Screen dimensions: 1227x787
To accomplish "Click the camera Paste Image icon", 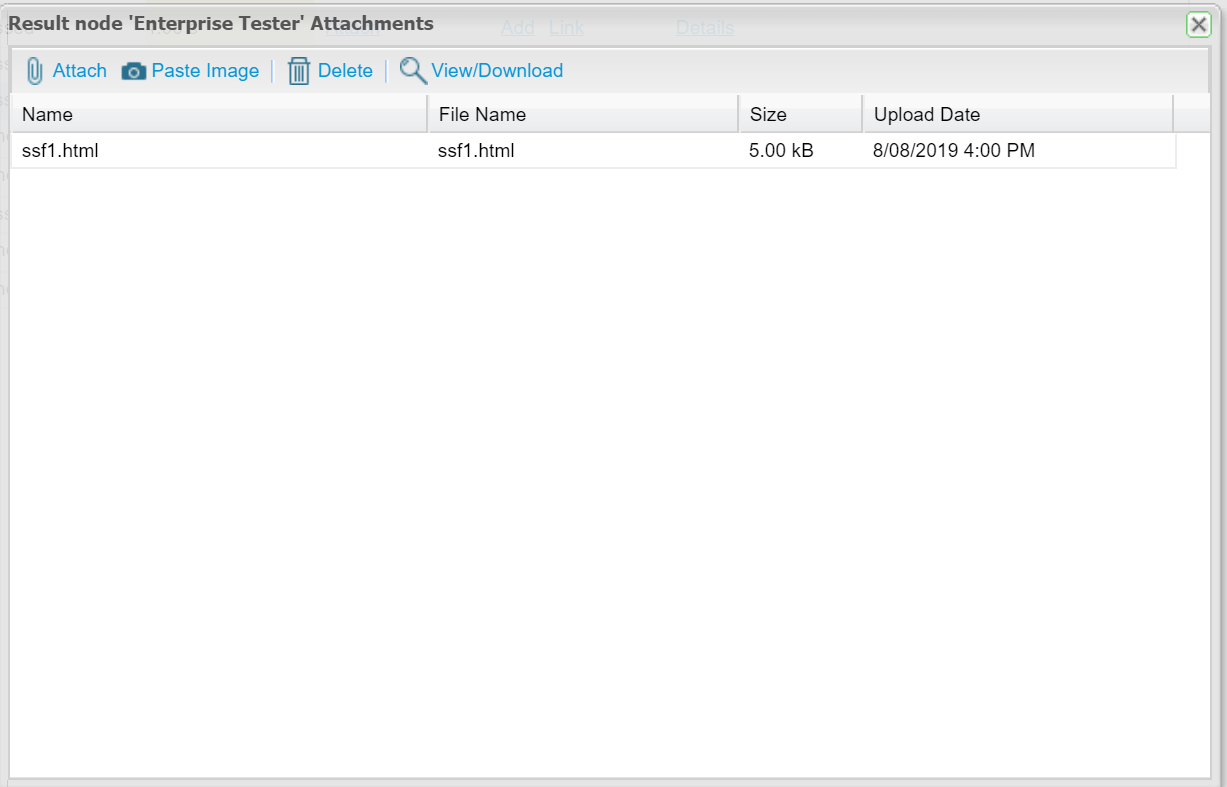I will (134, 71).
